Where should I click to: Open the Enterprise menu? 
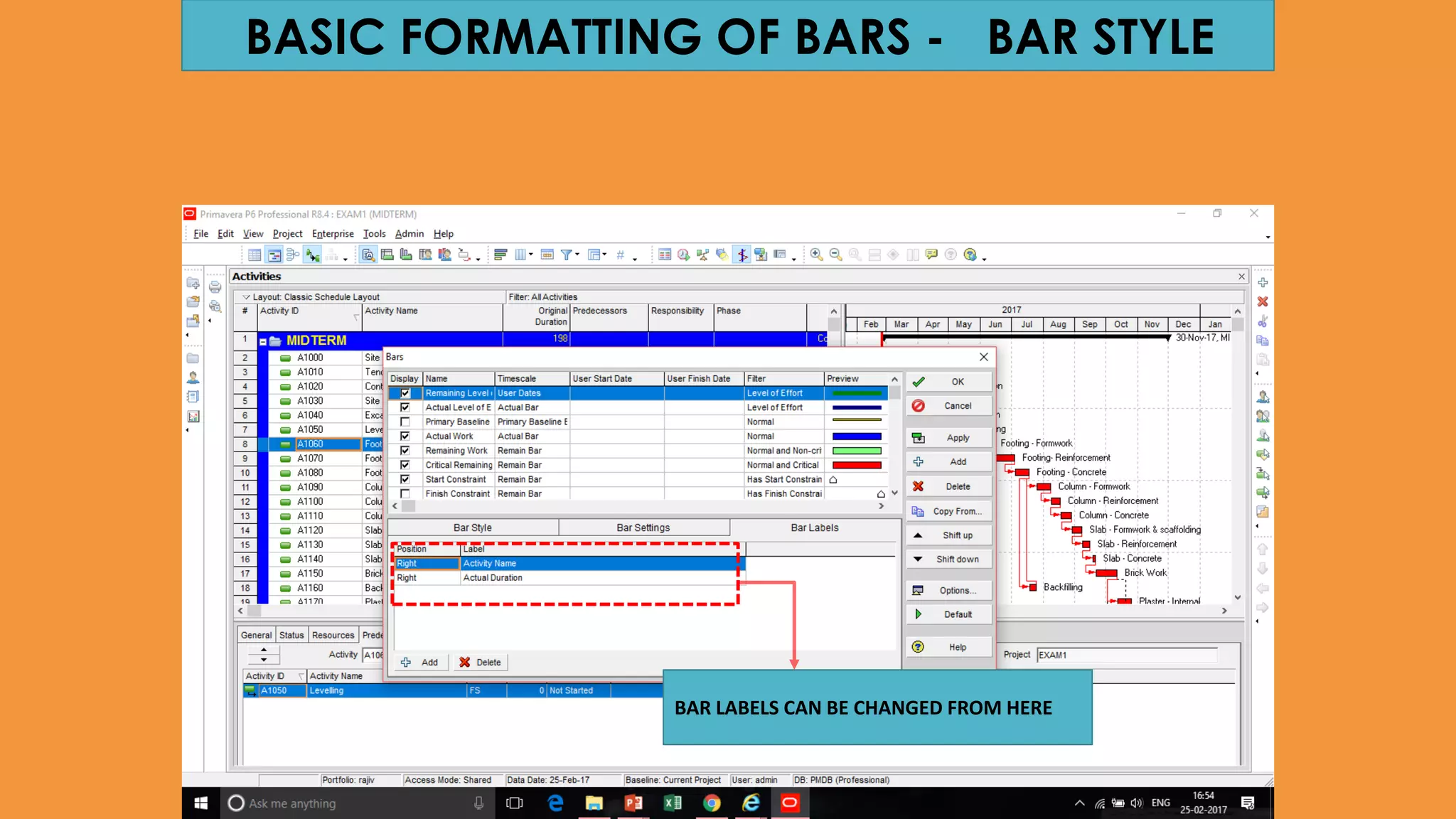(332, 234)
